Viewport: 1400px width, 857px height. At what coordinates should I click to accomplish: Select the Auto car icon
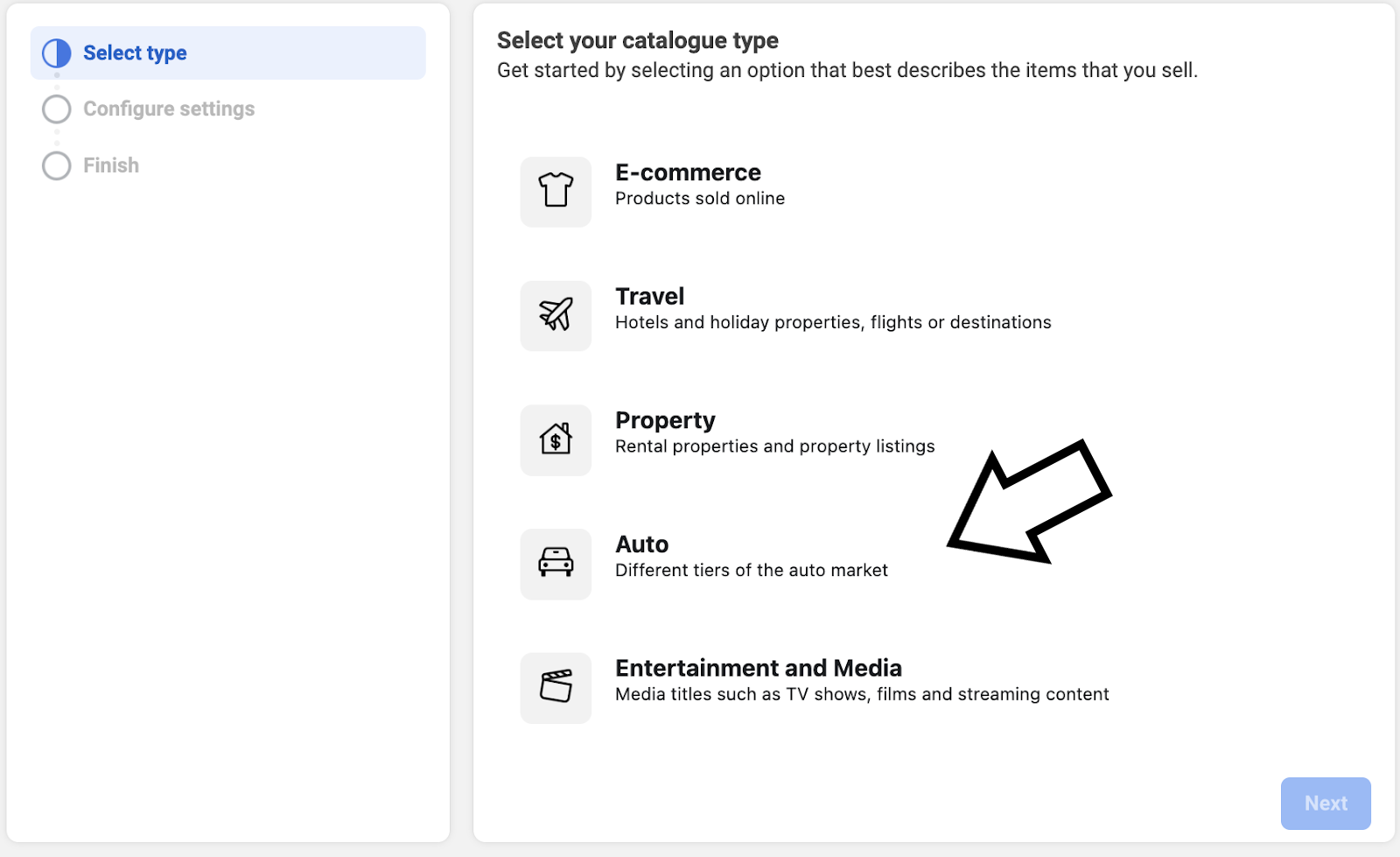click(x=556, y=564)
